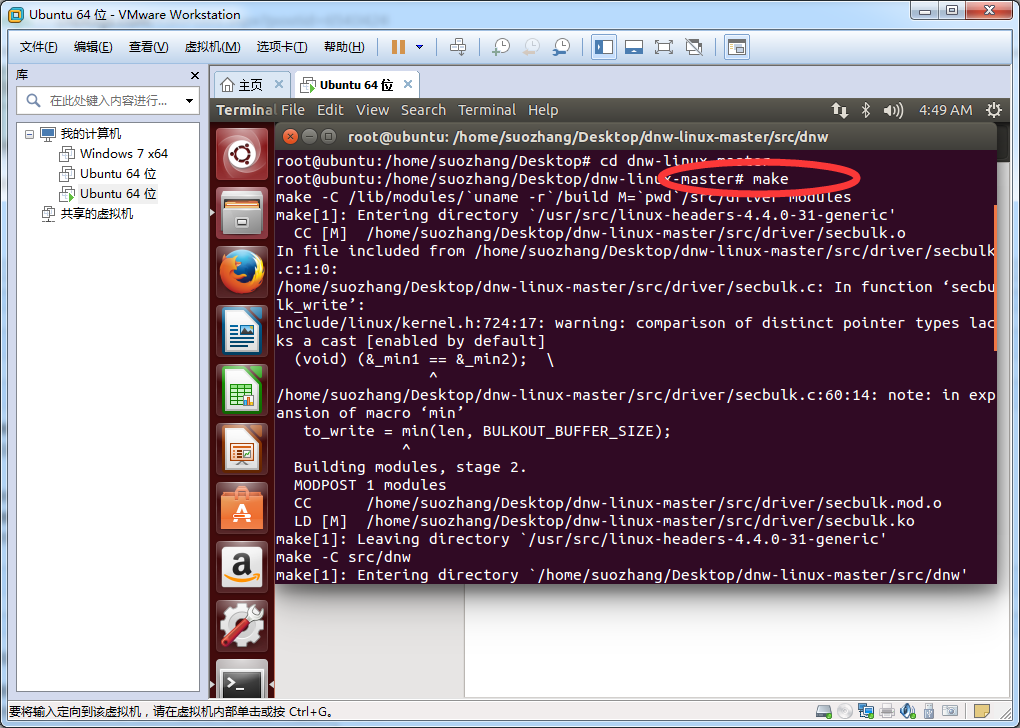Open the Terminal Edit menu
1020x728 pixels.
(x=330, y=110)
